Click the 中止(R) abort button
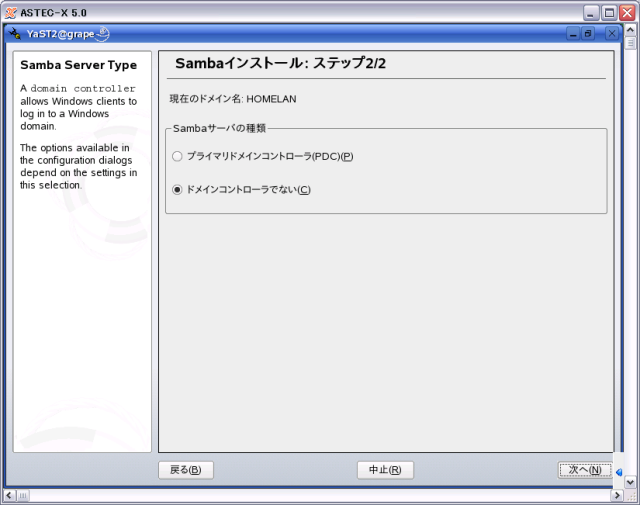 pyautogui.click(x=385, y=470)
